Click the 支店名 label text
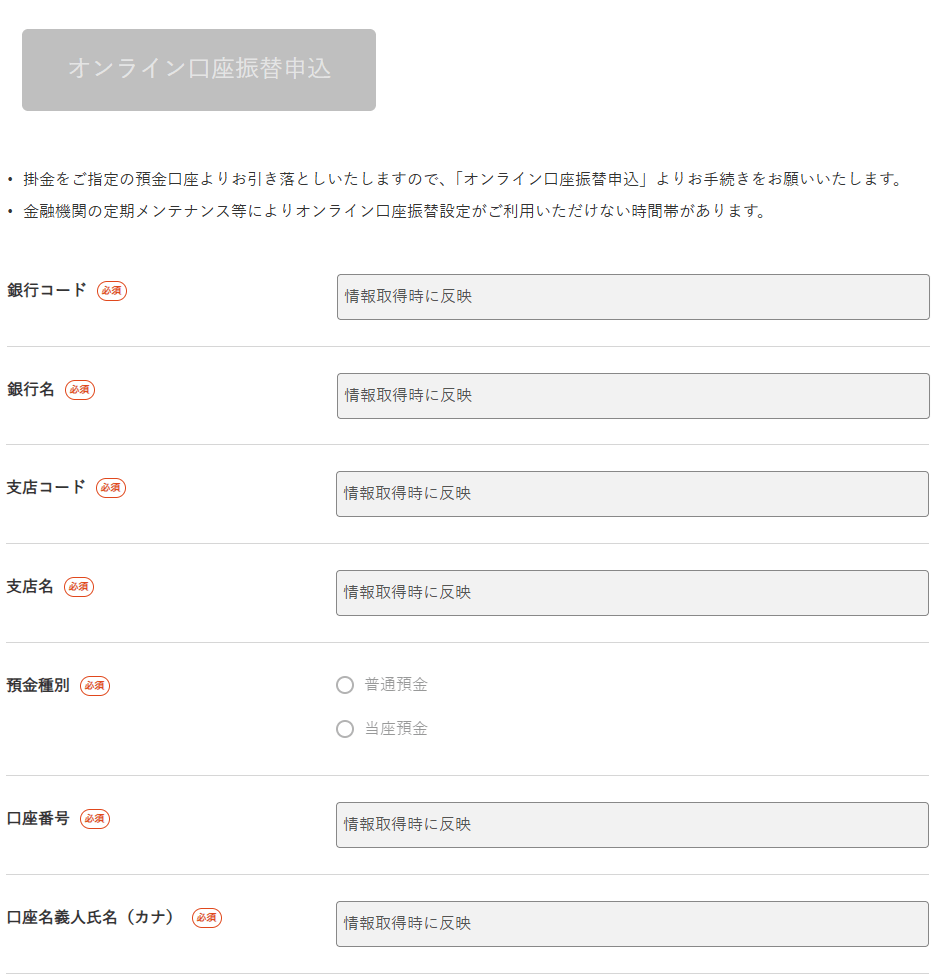 pos(30,587)
